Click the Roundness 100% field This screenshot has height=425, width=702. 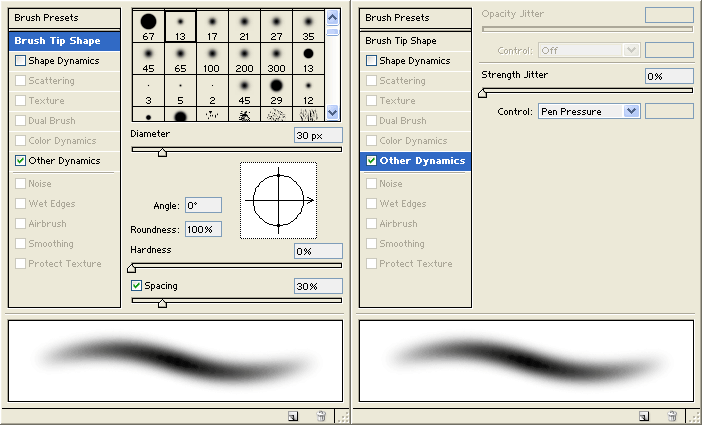coord(203,229)
